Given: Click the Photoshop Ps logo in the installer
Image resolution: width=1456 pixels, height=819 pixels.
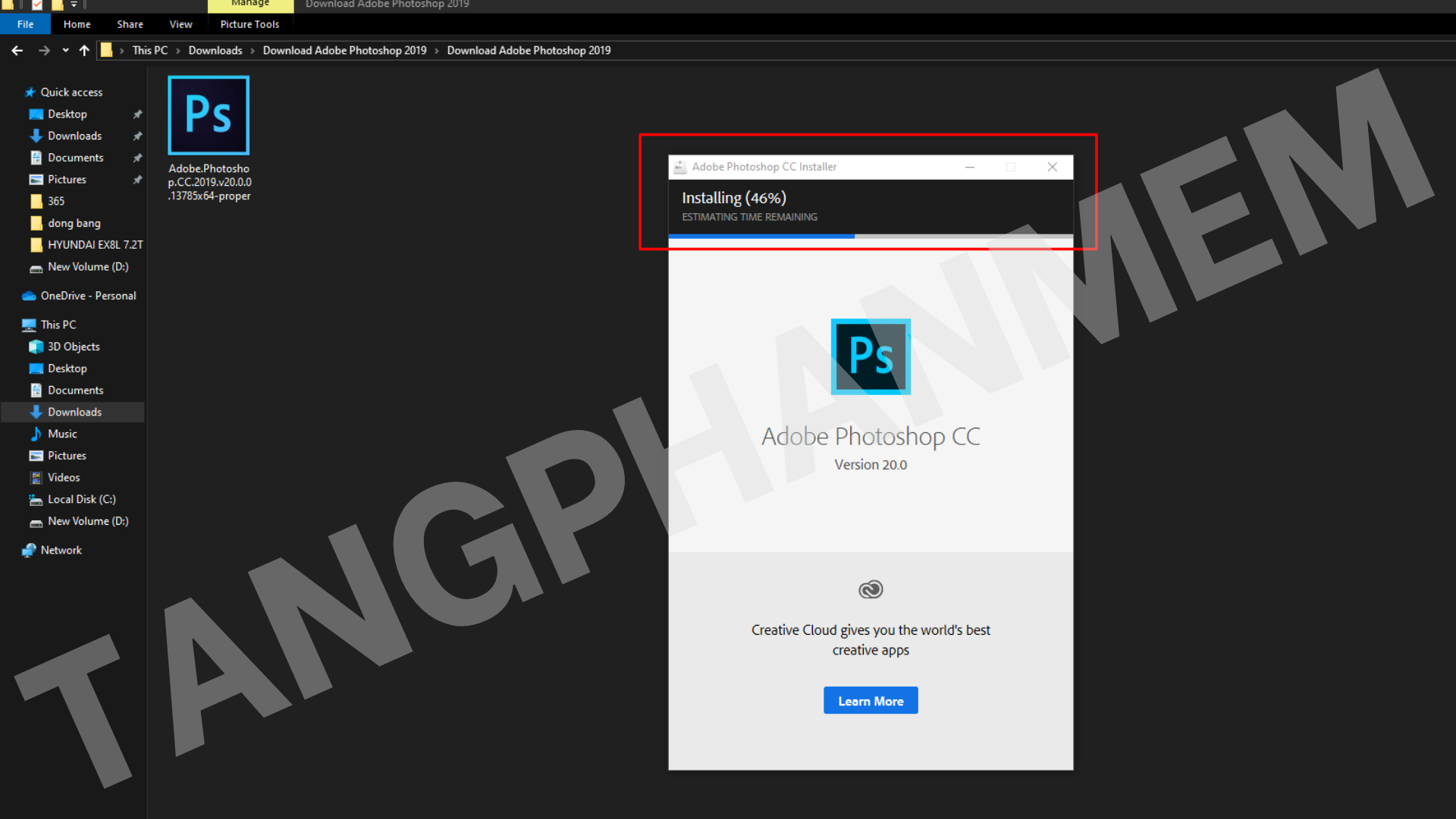Looking at the screenshot, I should tap(871, 356).
